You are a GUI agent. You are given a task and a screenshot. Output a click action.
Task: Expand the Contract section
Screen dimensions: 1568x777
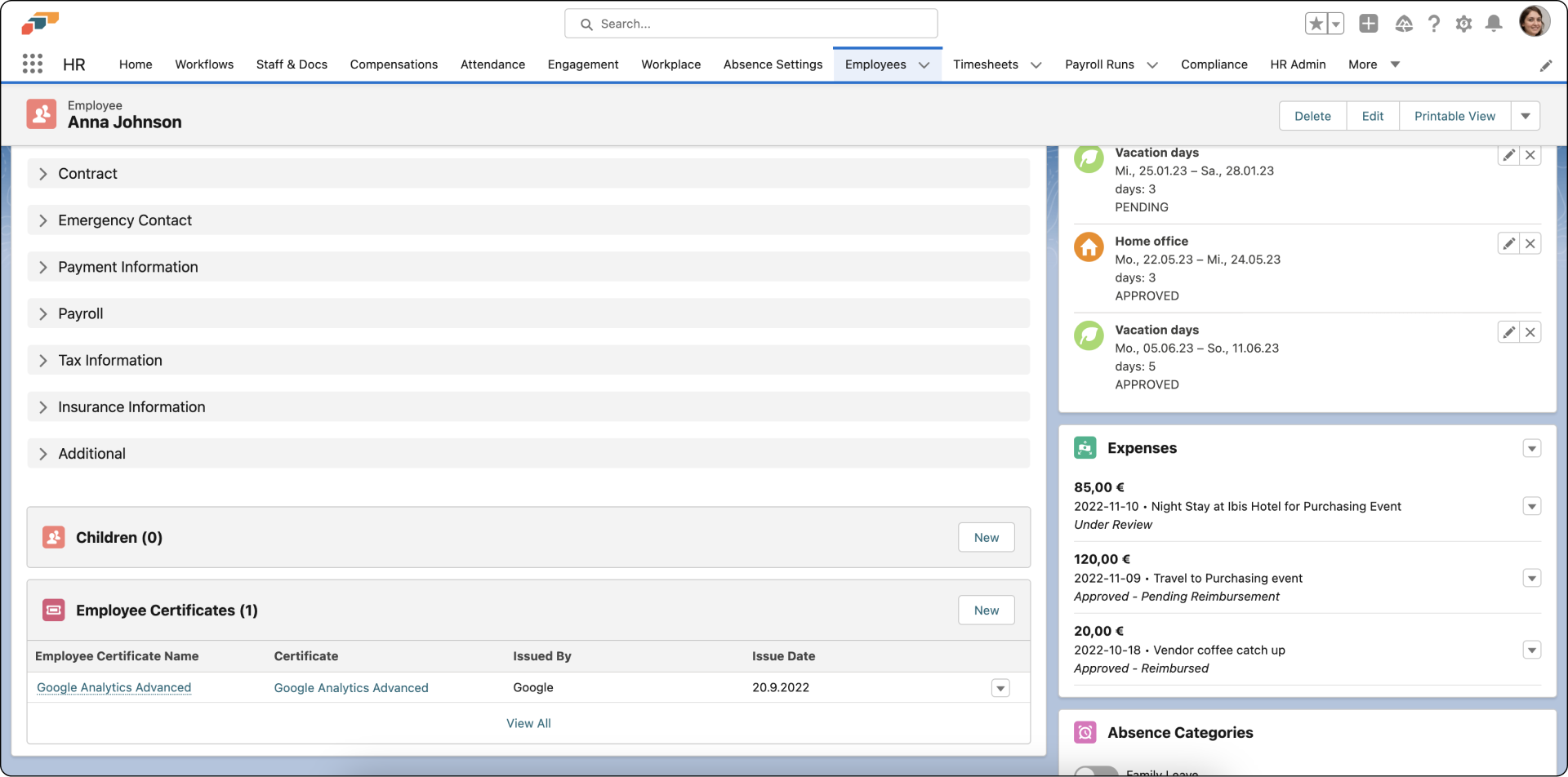(x=88, y=173)
